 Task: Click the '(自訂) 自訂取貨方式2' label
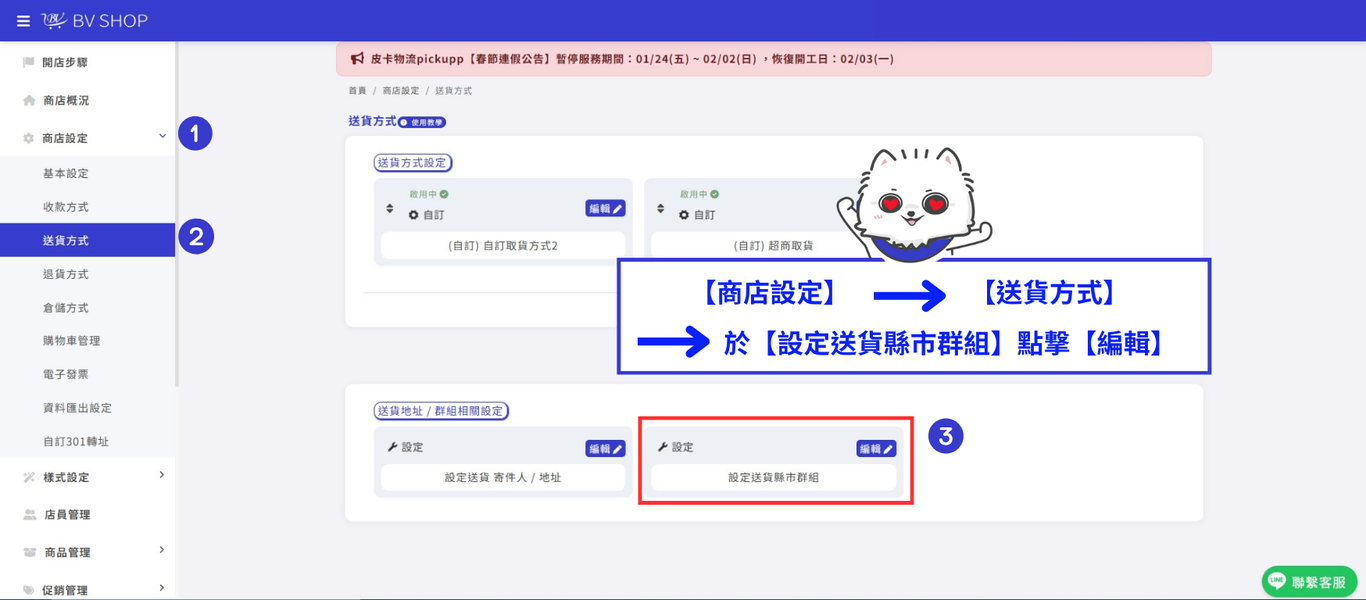pyautogui.click(x=503, y=245)
